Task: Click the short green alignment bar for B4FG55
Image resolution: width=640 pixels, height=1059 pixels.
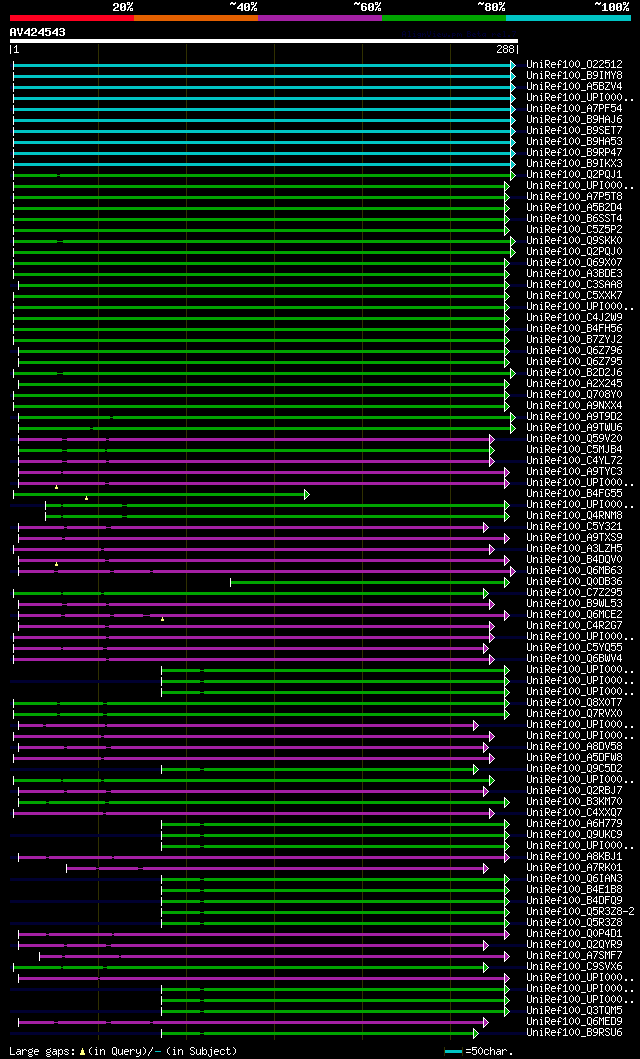Action: click(159, 494)
